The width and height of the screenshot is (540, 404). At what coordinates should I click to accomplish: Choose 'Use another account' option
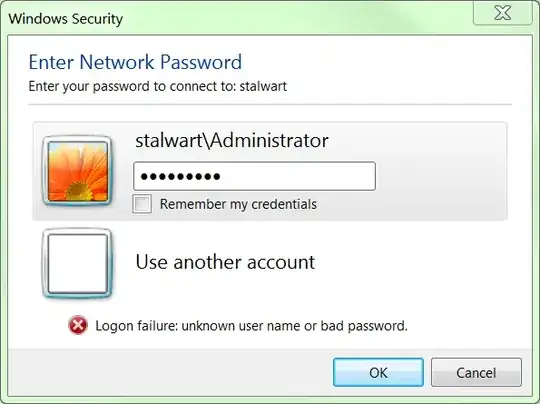(225, 262)
